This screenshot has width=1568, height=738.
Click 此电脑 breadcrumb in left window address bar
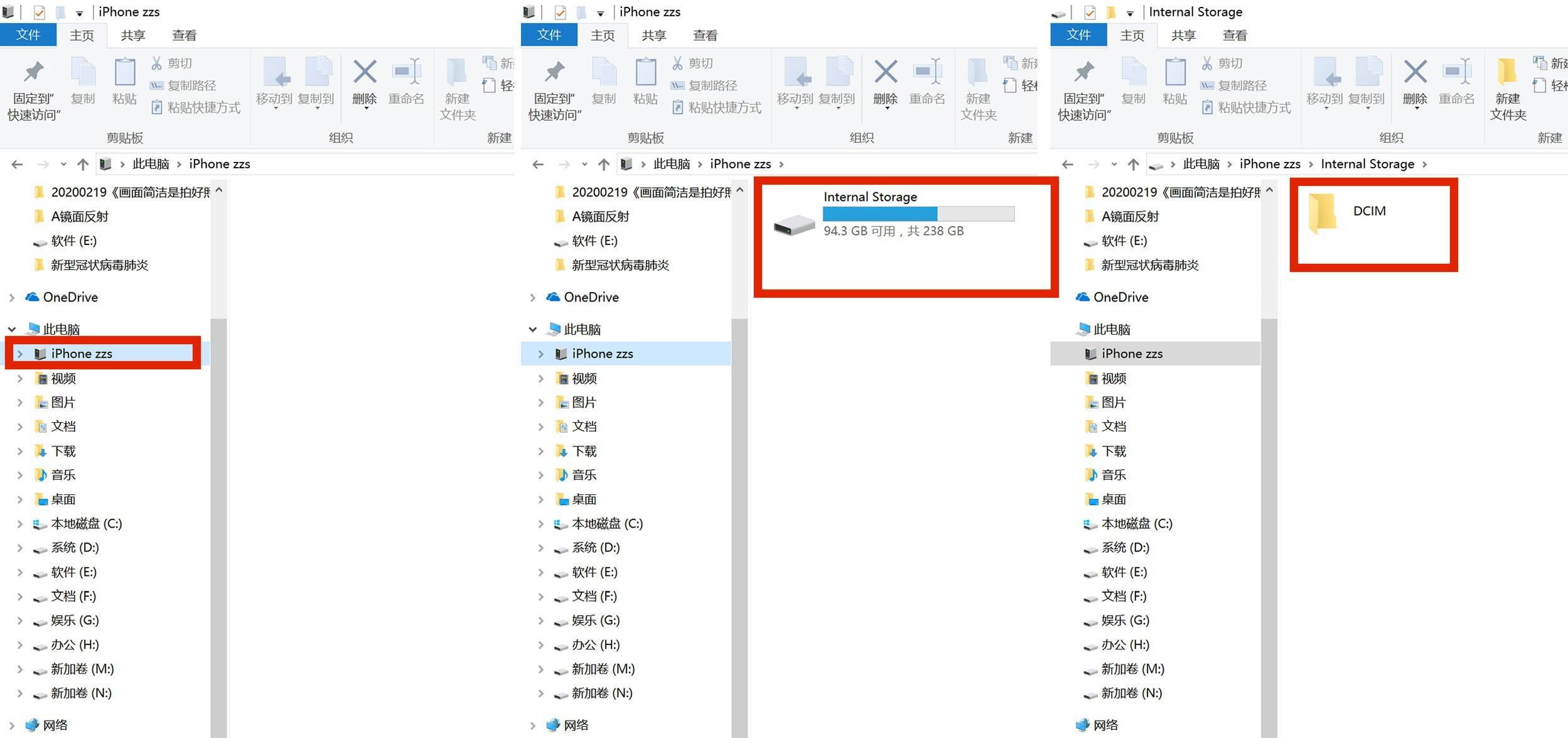151,165
